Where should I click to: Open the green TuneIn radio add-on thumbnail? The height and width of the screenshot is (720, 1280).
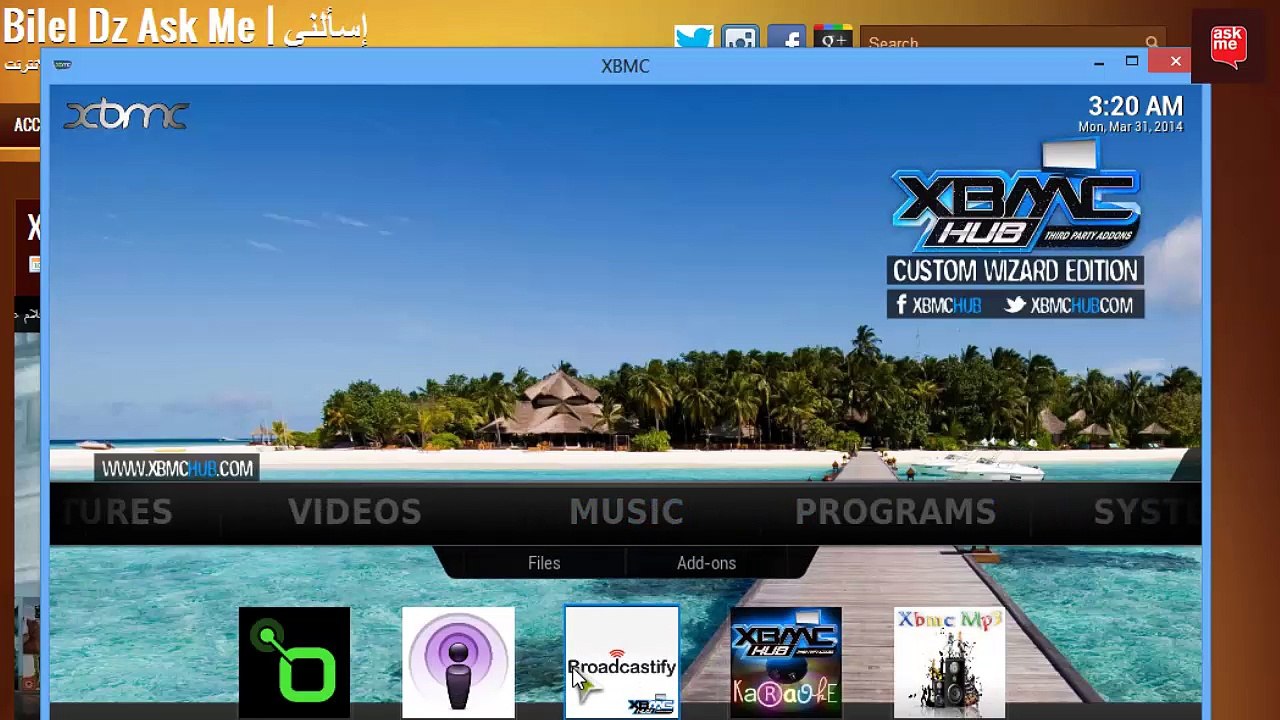(294, 662)
